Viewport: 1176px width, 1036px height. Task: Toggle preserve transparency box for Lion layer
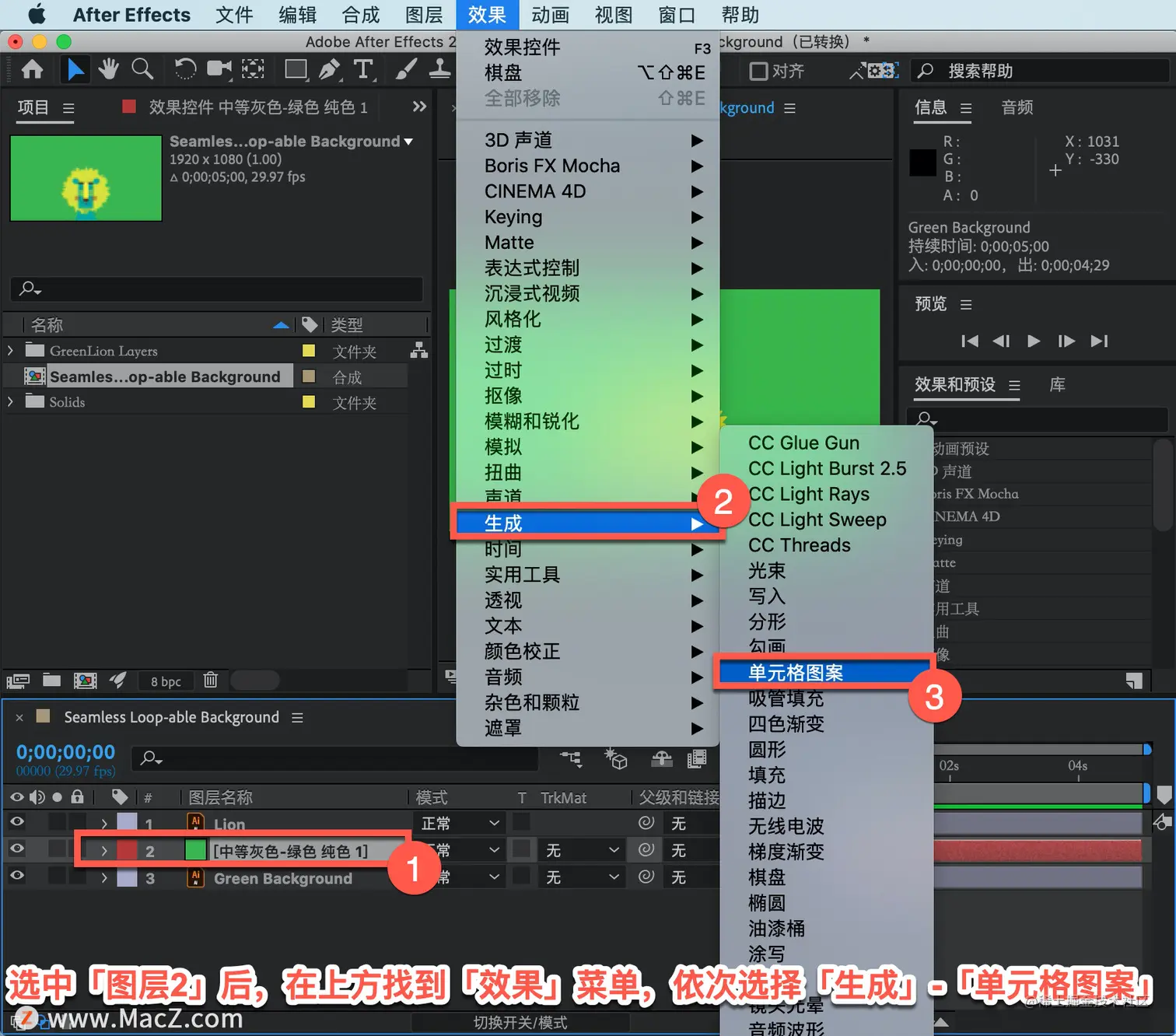pyautogui.click(x=521, y=822)
